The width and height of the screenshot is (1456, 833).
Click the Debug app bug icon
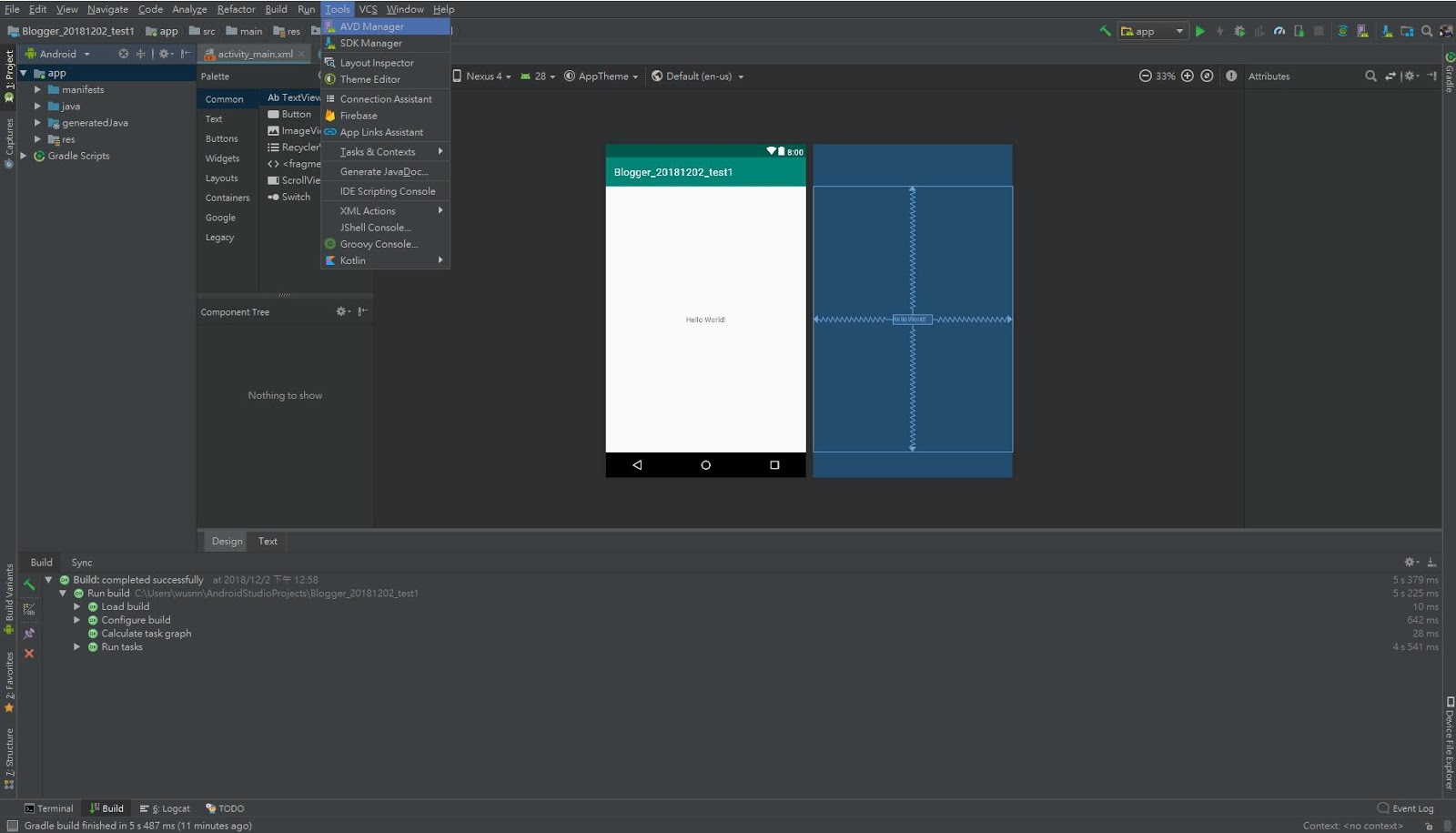[1239, 31]
